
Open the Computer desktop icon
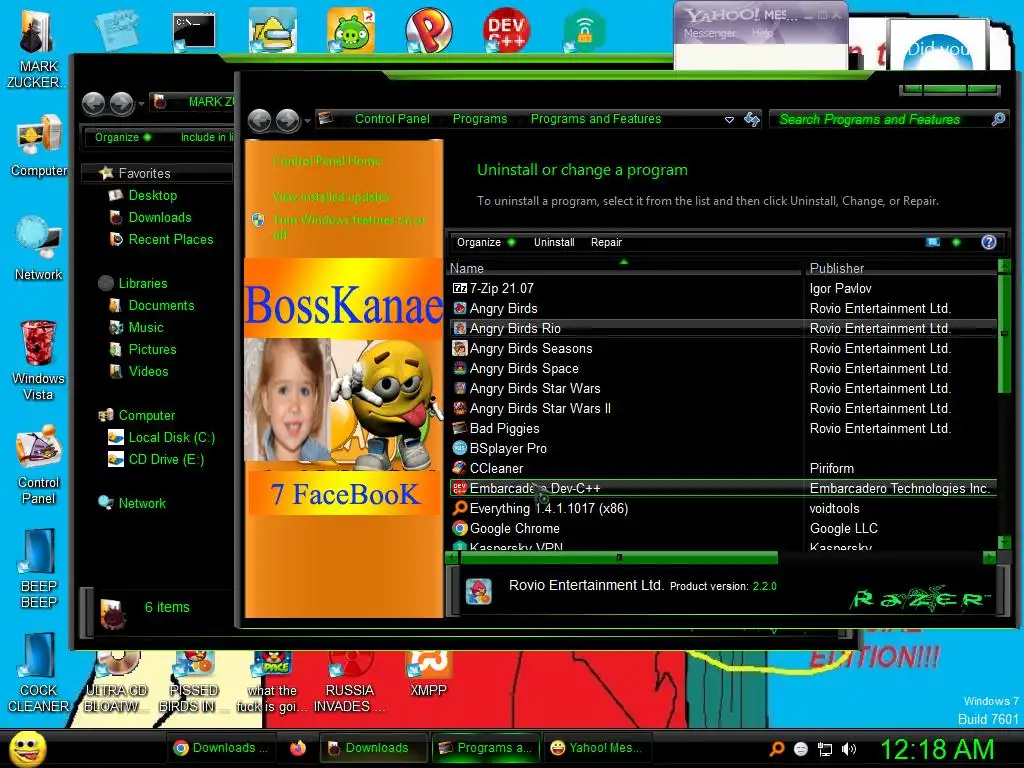(x=39, y=145)
